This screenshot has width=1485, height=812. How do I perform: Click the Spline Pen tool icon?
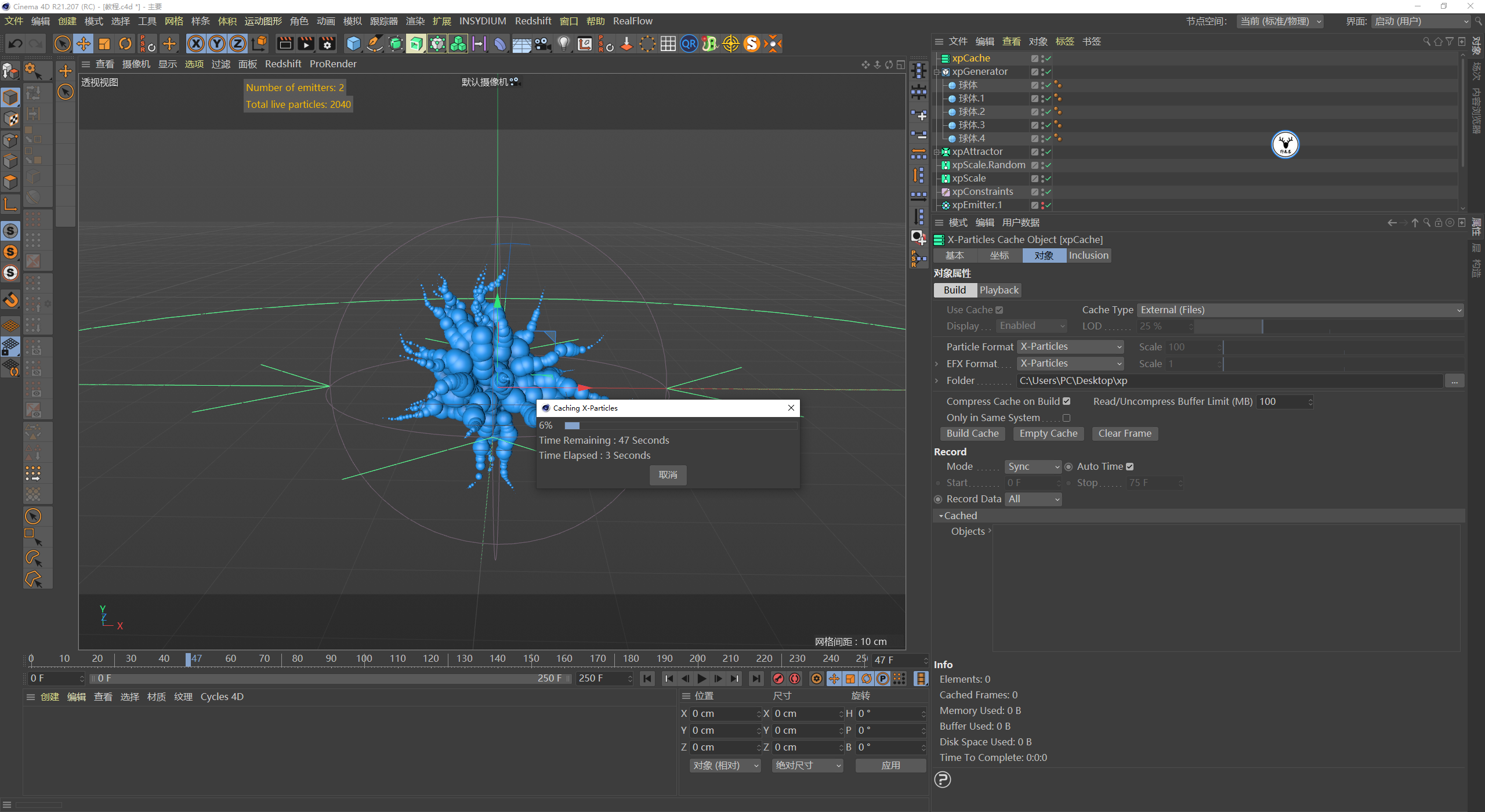[375, 43]
